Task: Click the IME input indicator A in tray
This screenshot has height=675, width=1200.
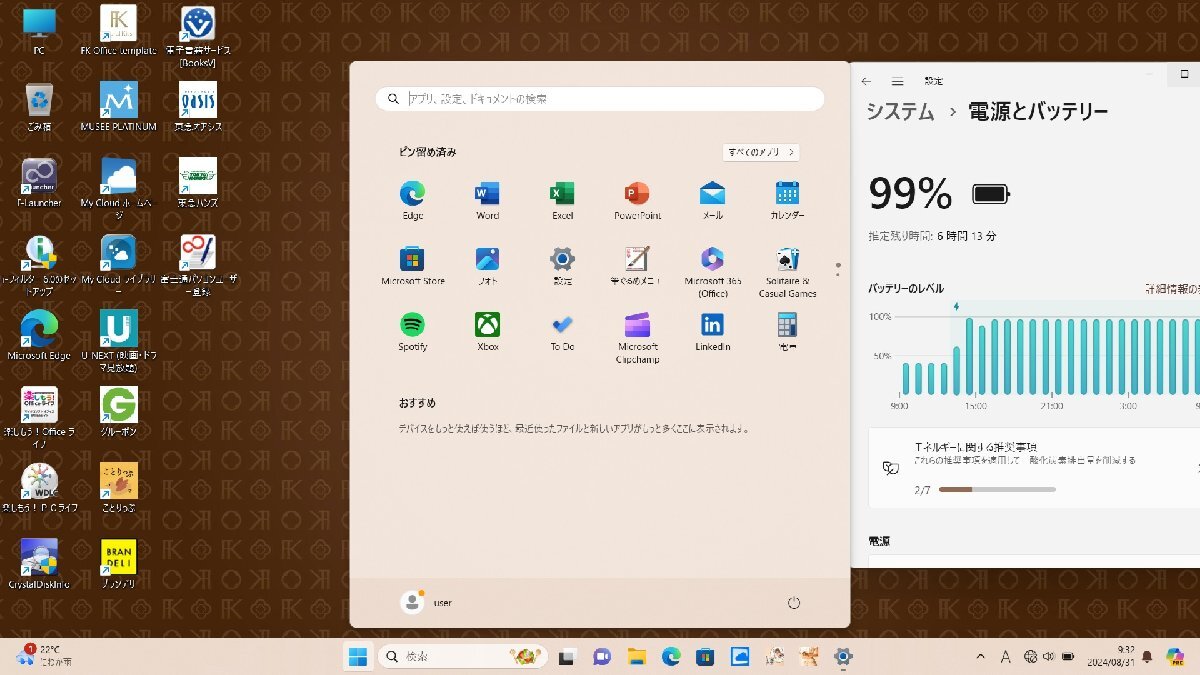Action: [x=1005, y=656]
